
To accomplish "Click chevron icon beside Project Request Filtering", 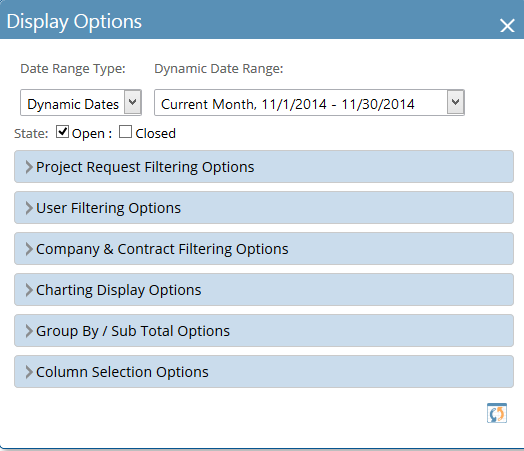I will 29,167.
